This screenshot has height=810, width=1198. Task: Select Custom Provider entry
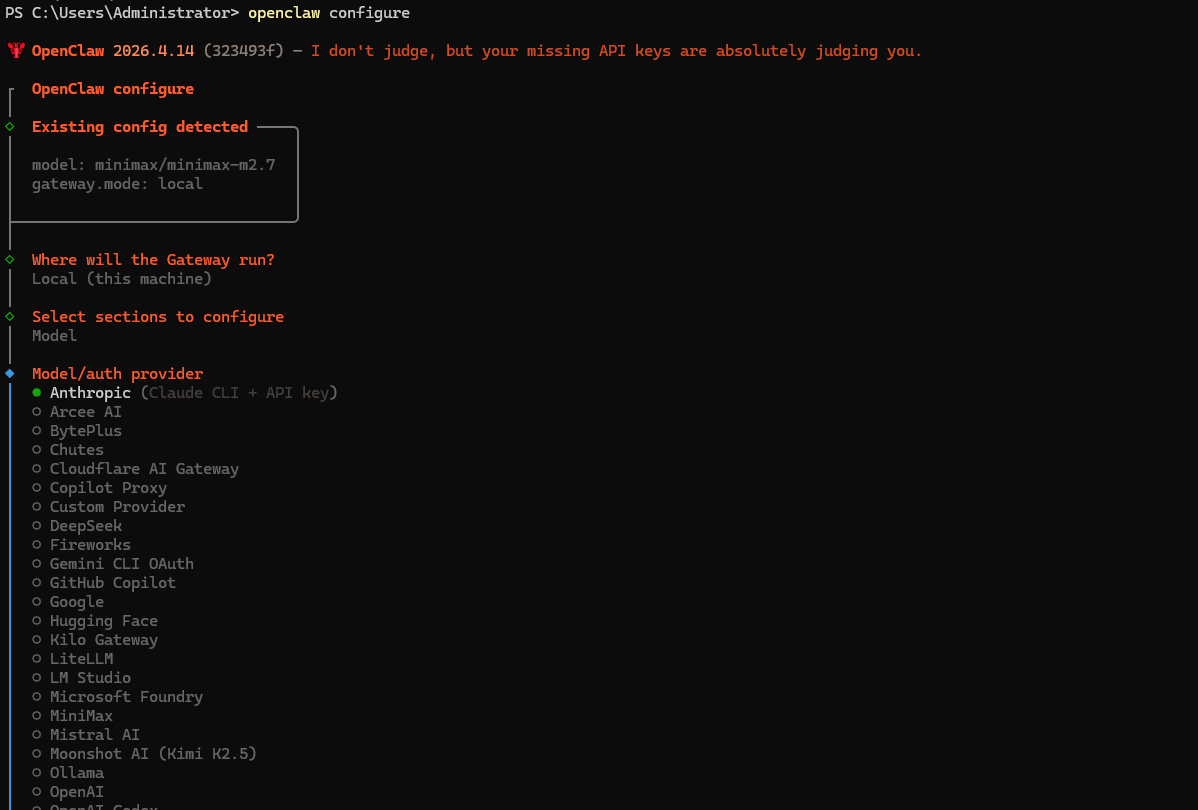coord(117,507)
